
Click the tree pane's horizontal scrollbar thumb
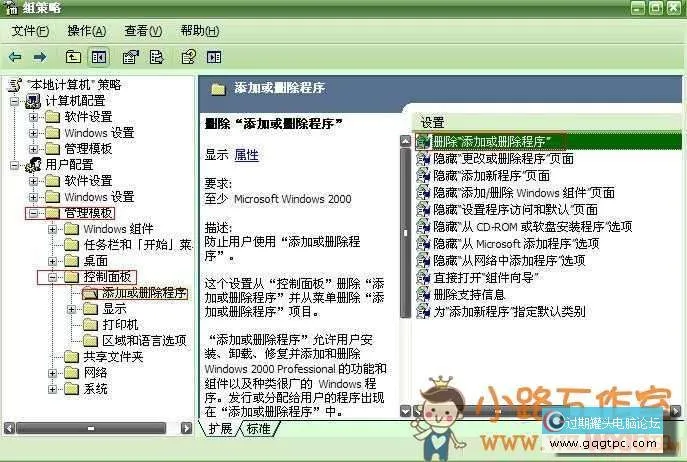coord(91,428)
